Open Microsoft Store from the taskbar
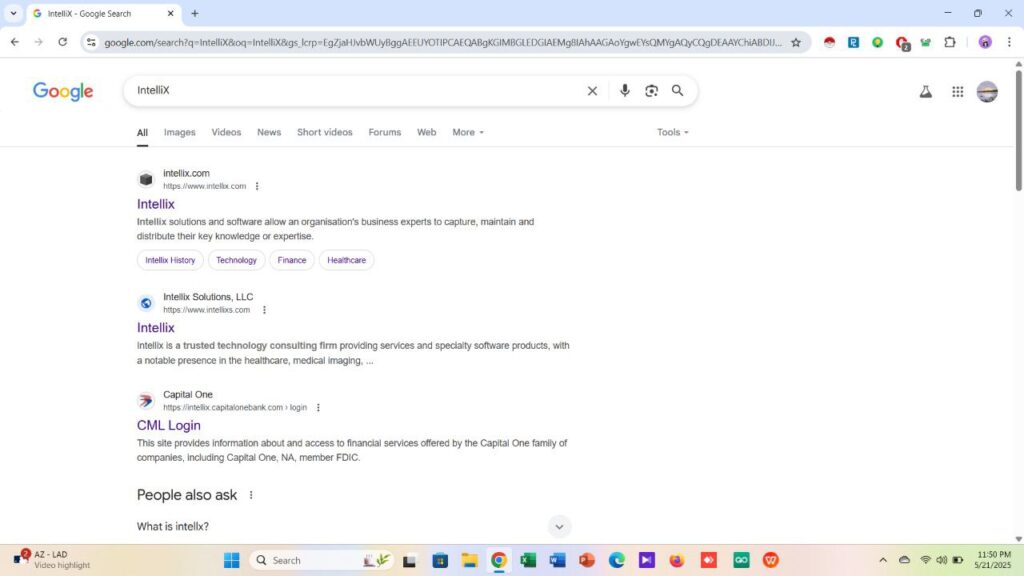The width and height of the screenshot is (1024, 576). coord(440,560)
